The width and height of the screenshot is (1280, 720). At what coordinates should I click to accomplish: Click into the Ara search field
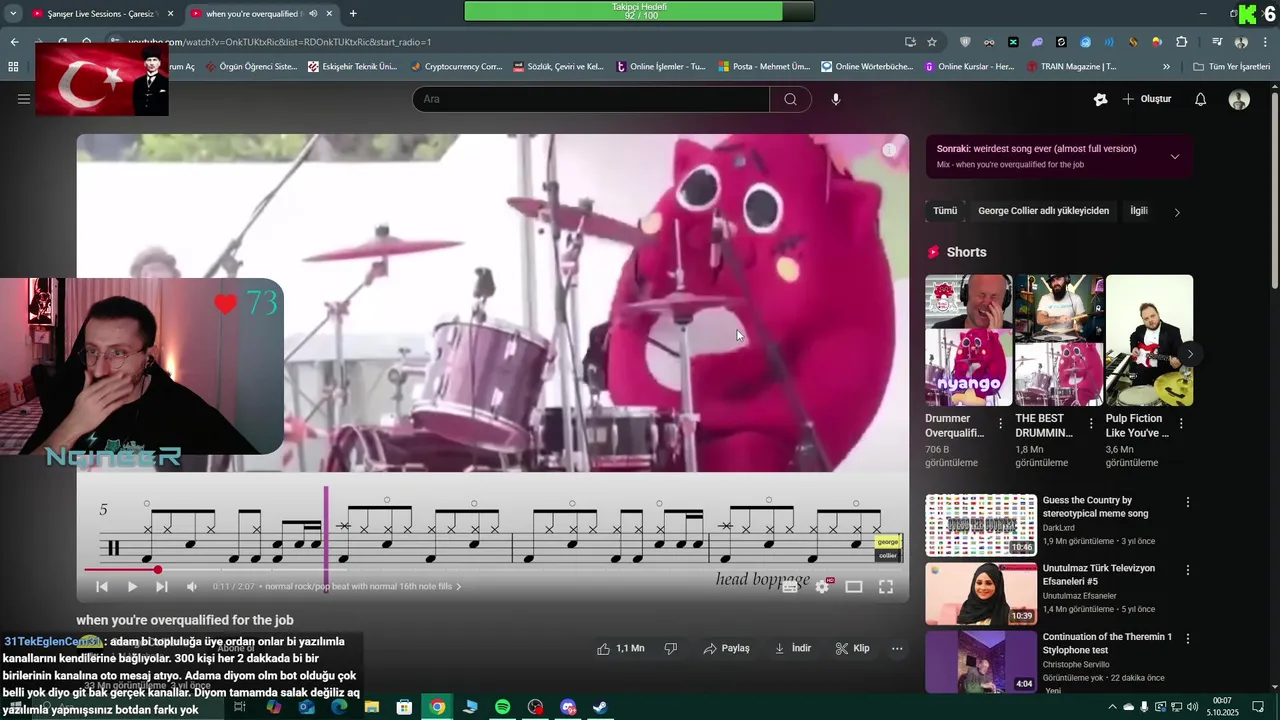(591, 99)
